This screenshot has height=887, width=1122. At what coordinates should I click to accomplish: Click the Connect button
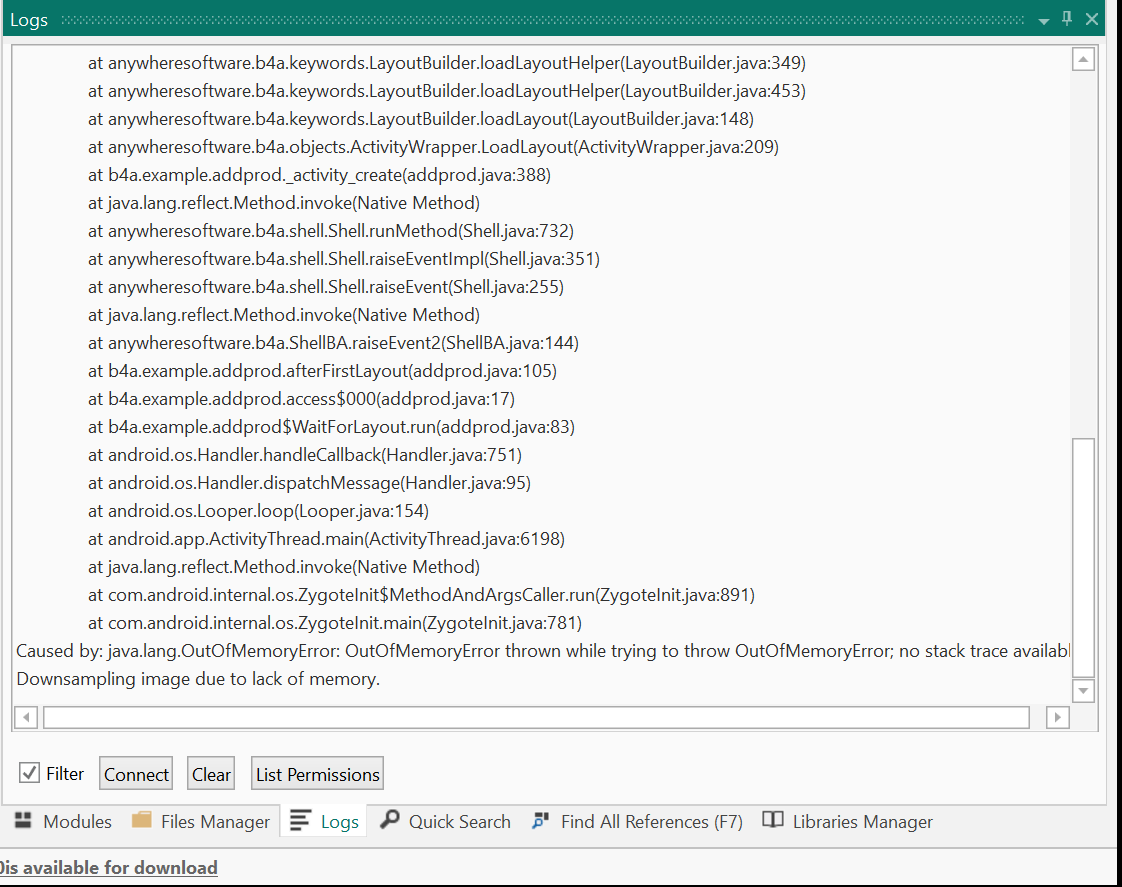pyautogui.click(x=136, y=774)
